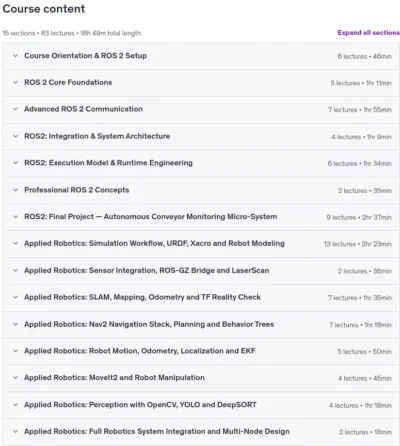Click chevron beside Sensor Integration, ROS-GZ Bridge
Image resolution: width=400 pixels, height=446 pixels.
click(15, 270)
